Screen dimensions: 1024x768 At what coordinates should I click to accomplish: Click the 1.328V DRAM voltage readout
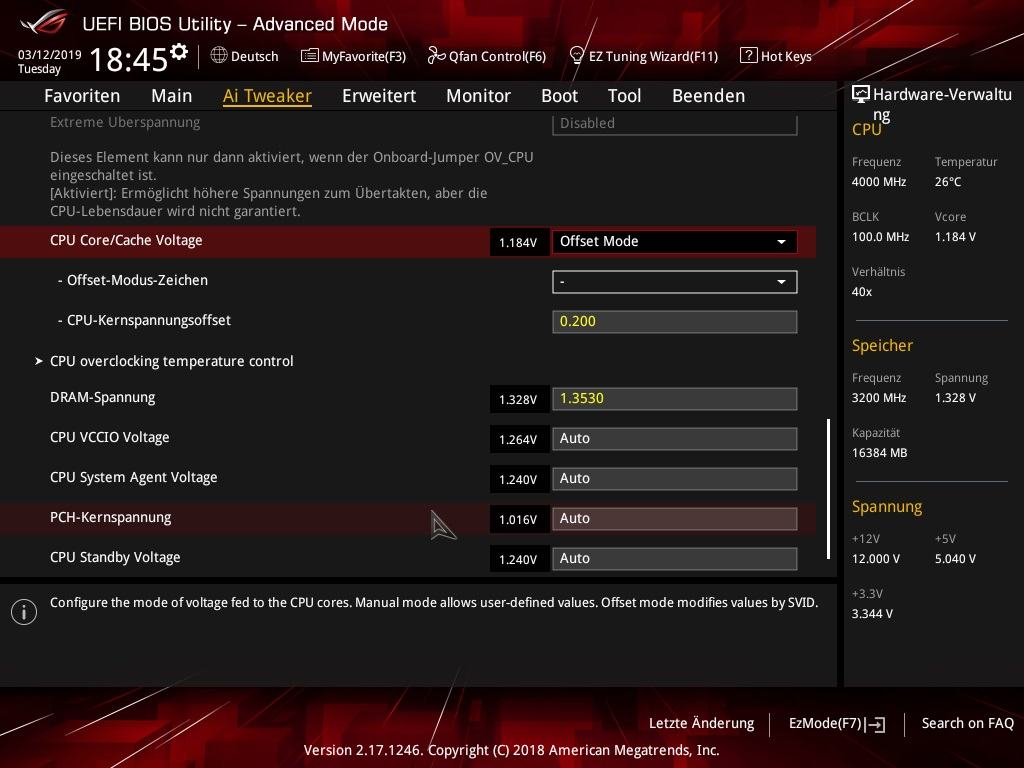[518, 400]
